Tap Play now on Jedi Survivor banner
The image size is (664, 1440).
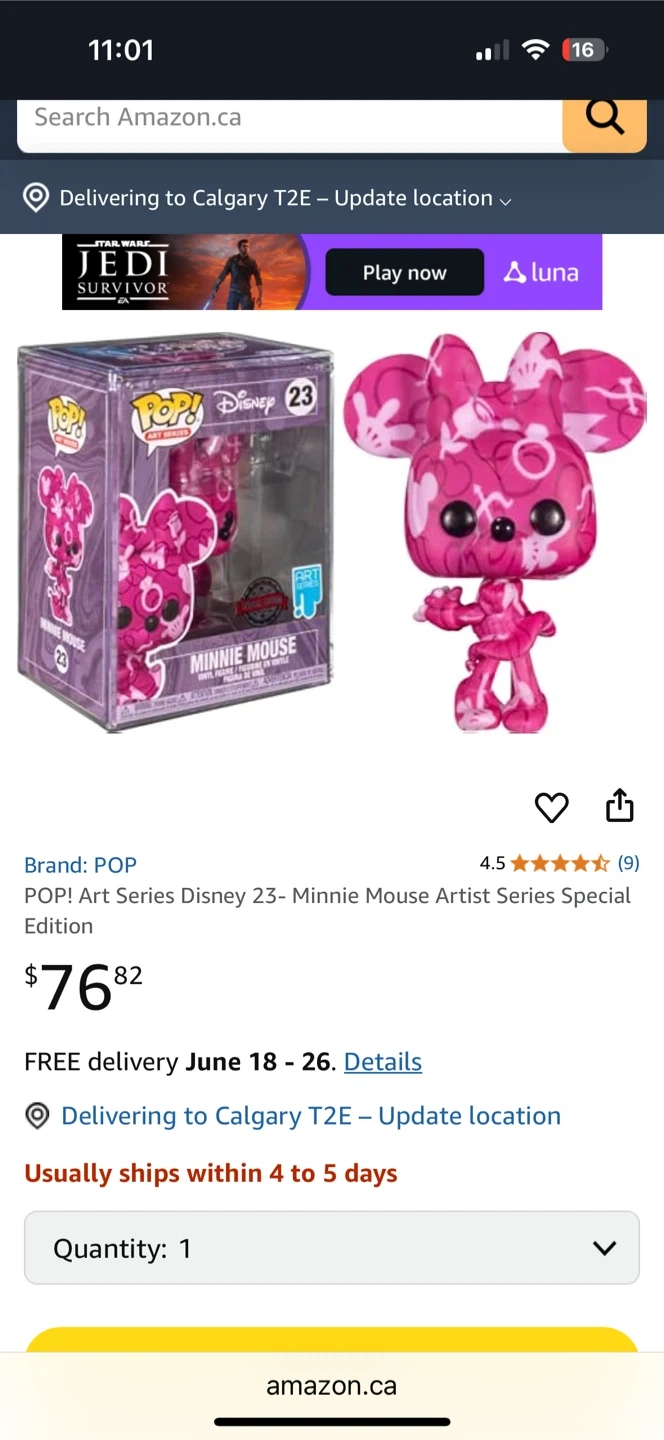tap(404, 272)
